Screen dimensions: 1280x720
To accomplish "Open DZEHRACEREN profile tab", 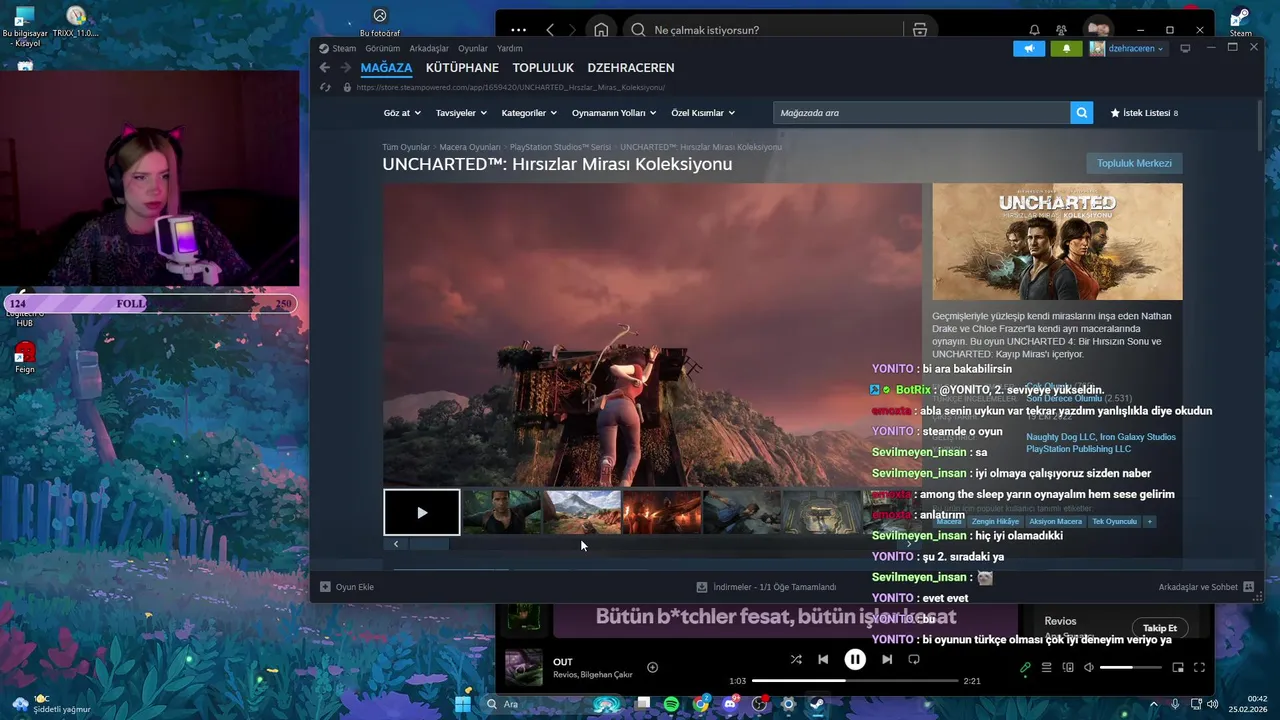I will pos(631,68).
